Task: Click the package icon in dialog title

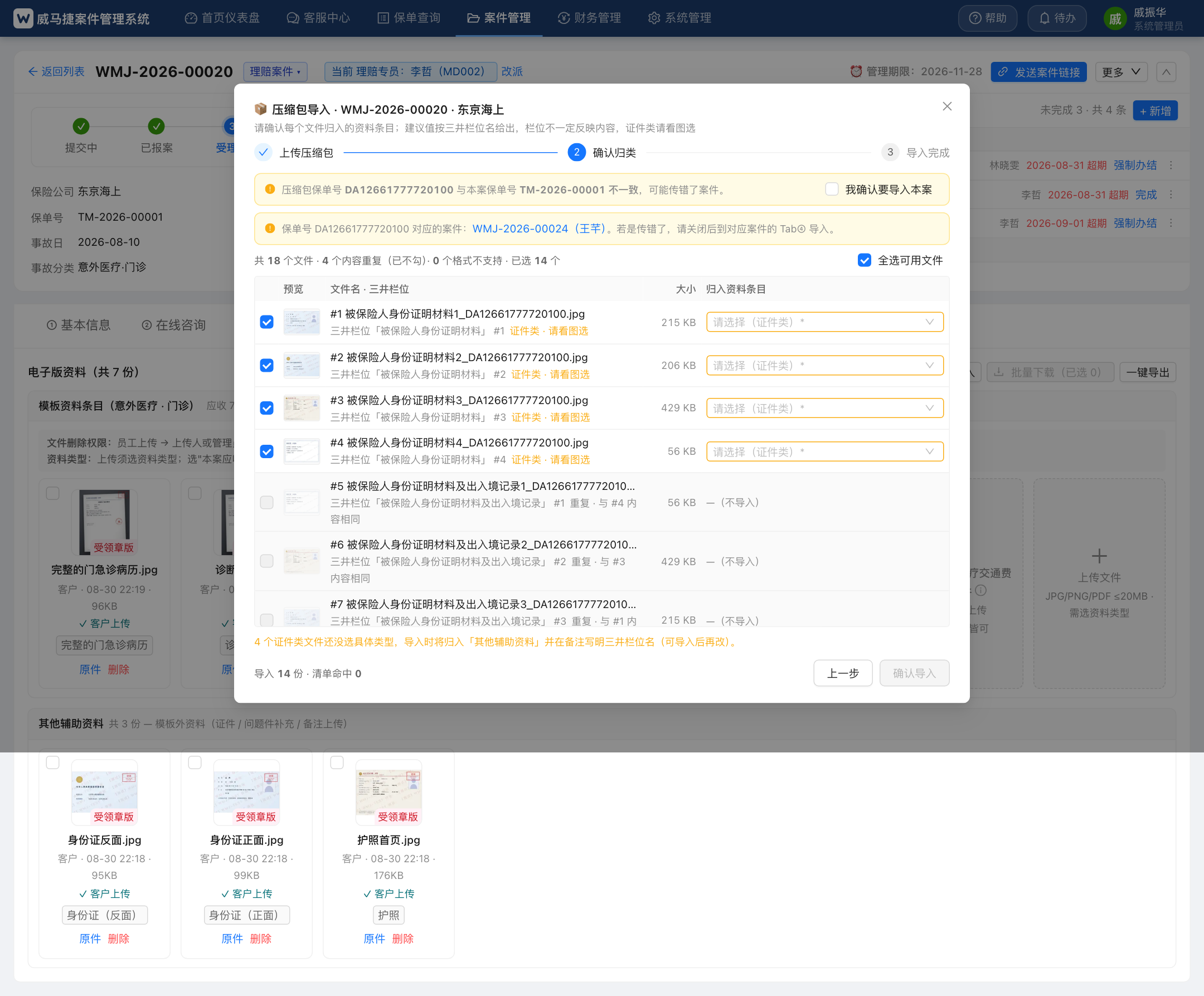Action: (261, 109)
